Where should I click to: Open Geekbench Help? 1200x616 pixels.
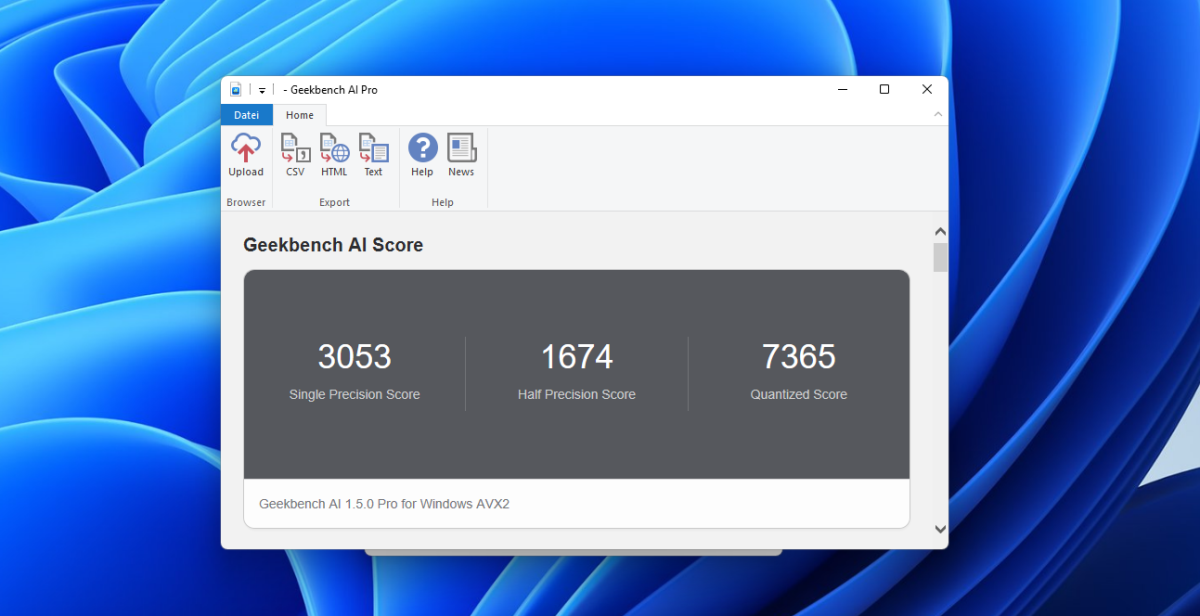422,155
